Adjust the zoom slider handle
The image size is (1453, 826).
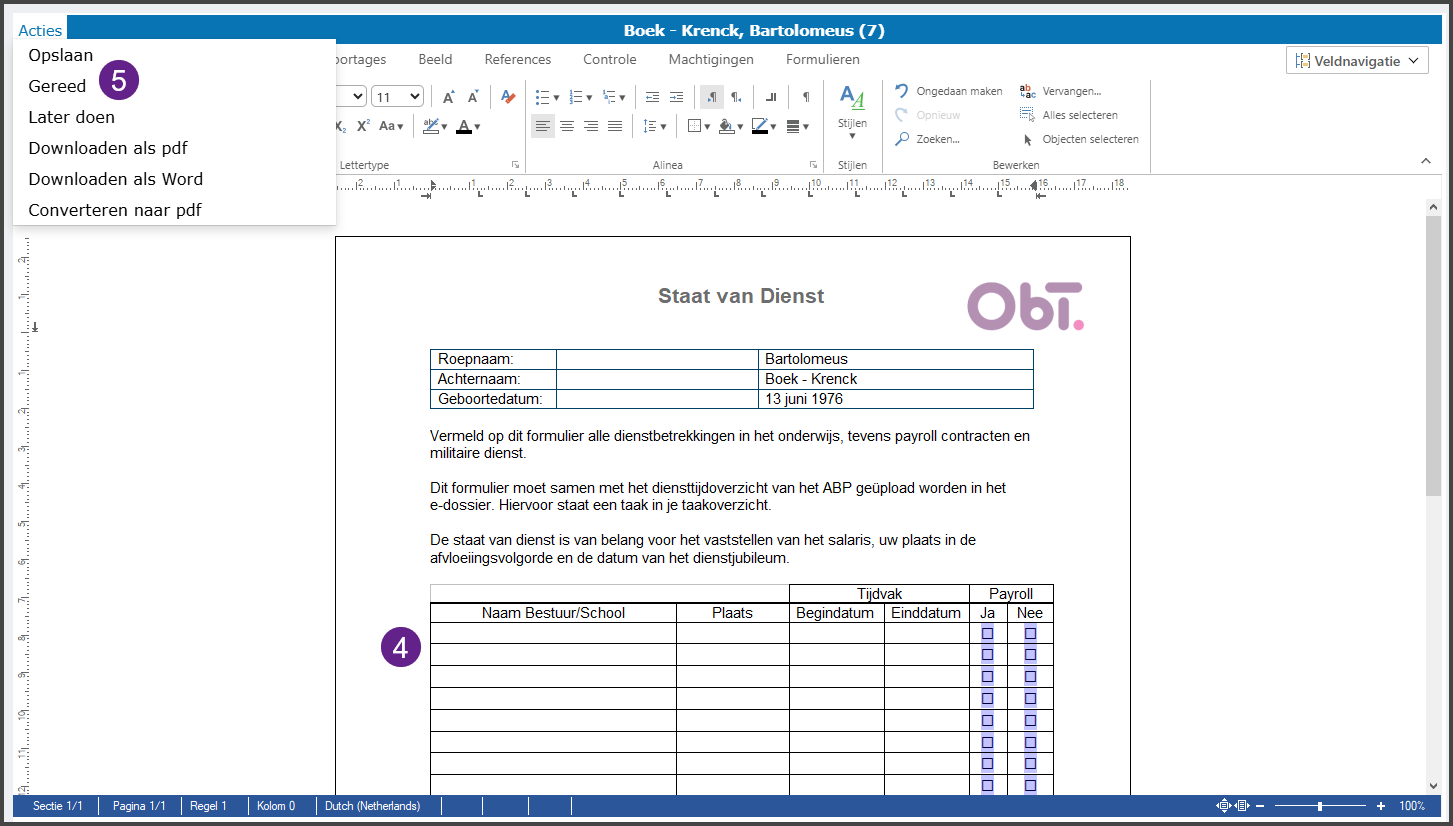pos(1320,806)
